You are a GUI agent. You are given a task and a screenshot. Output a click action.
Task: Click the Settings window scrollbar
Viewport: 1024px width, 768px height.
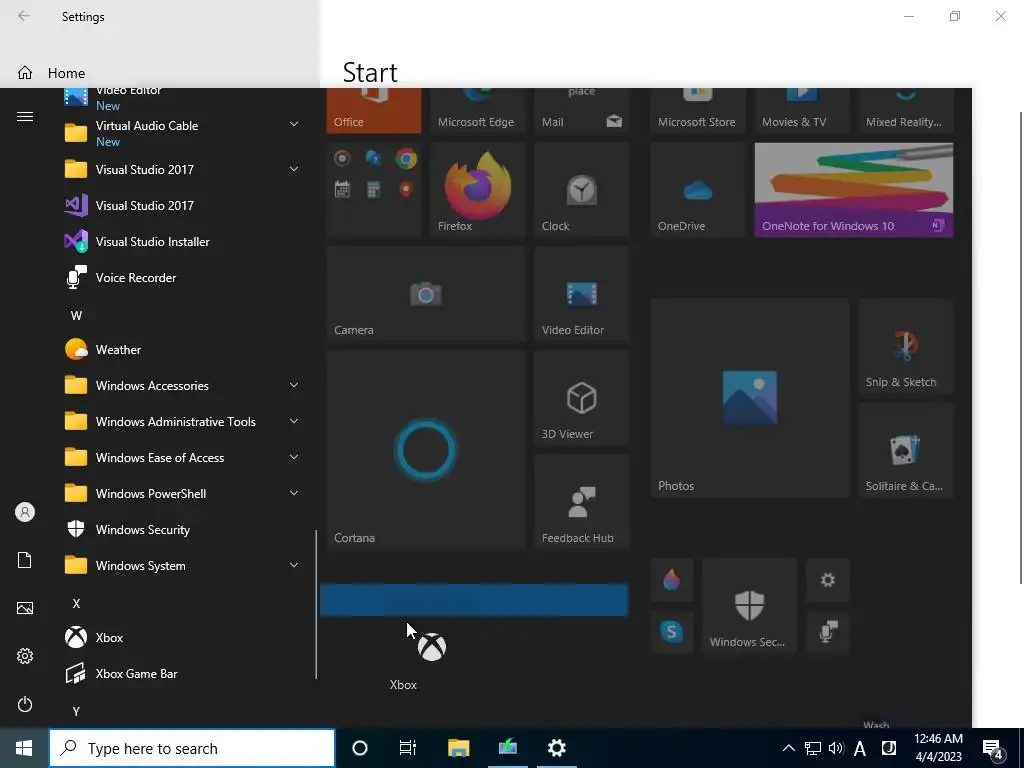point(1021,348)
